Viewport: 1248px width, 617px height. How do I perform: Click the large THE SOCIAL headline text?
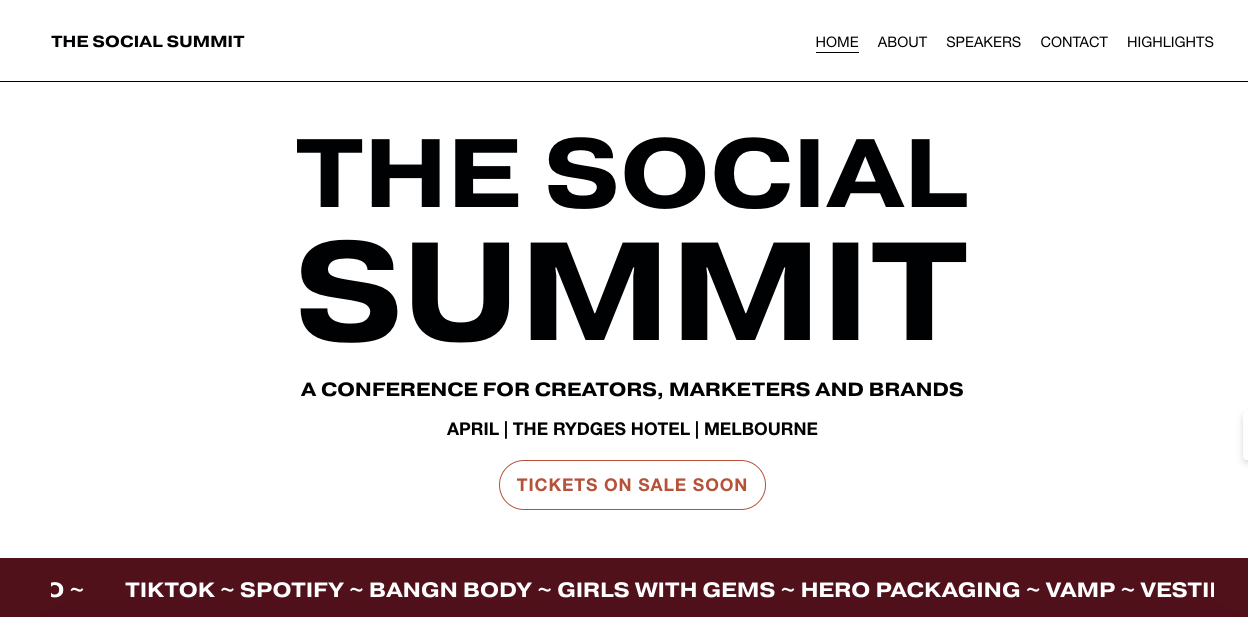(632, 173)
